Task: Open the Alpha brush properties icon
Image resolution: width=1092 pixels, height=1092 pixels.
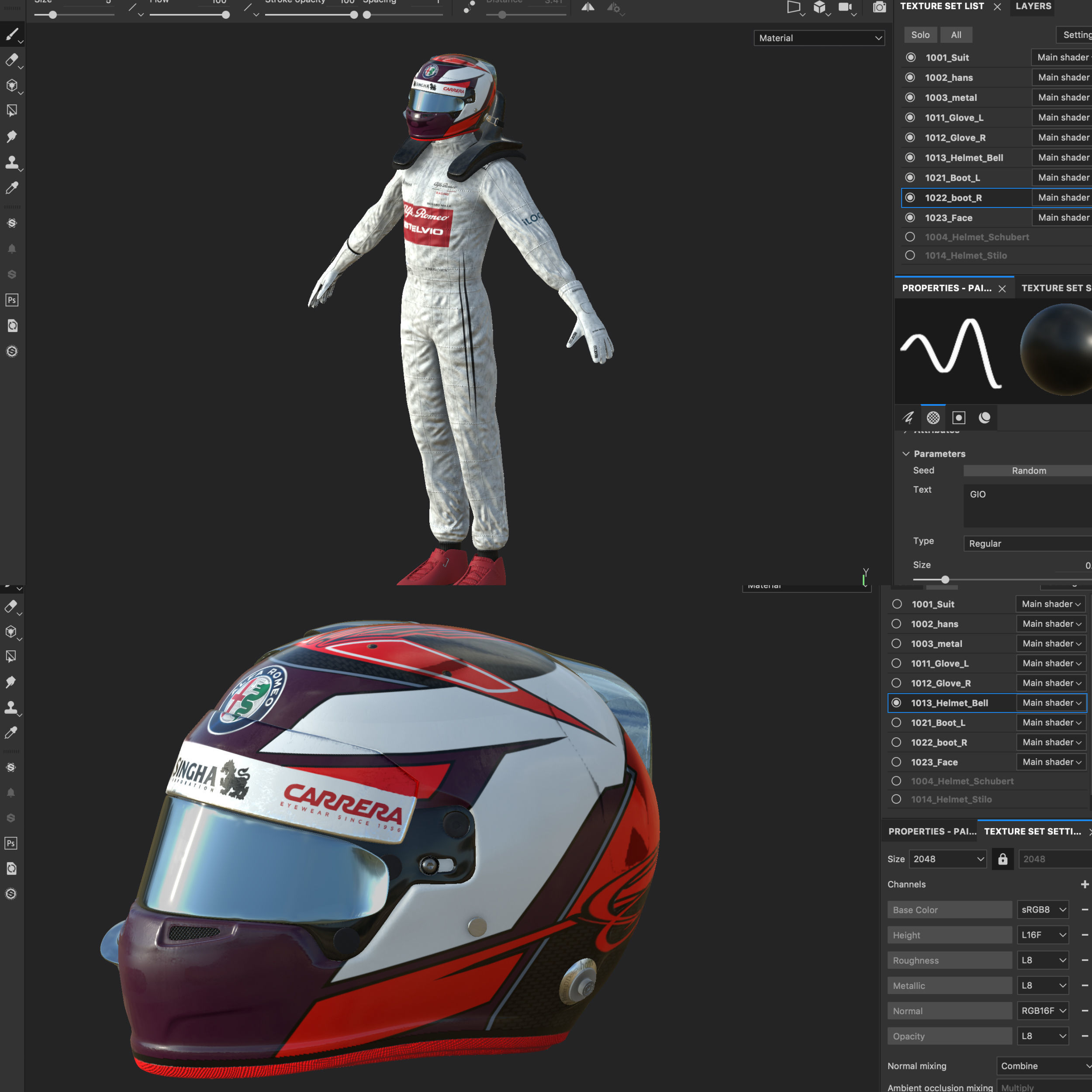Action: [x=933, y=418]
